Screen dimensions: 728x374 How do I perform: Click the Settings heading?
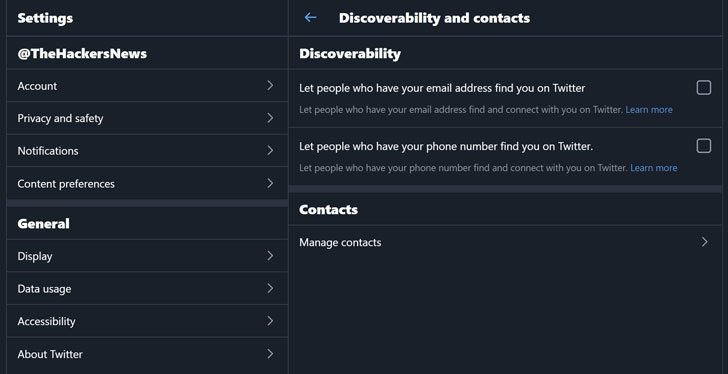pos(45,18)
